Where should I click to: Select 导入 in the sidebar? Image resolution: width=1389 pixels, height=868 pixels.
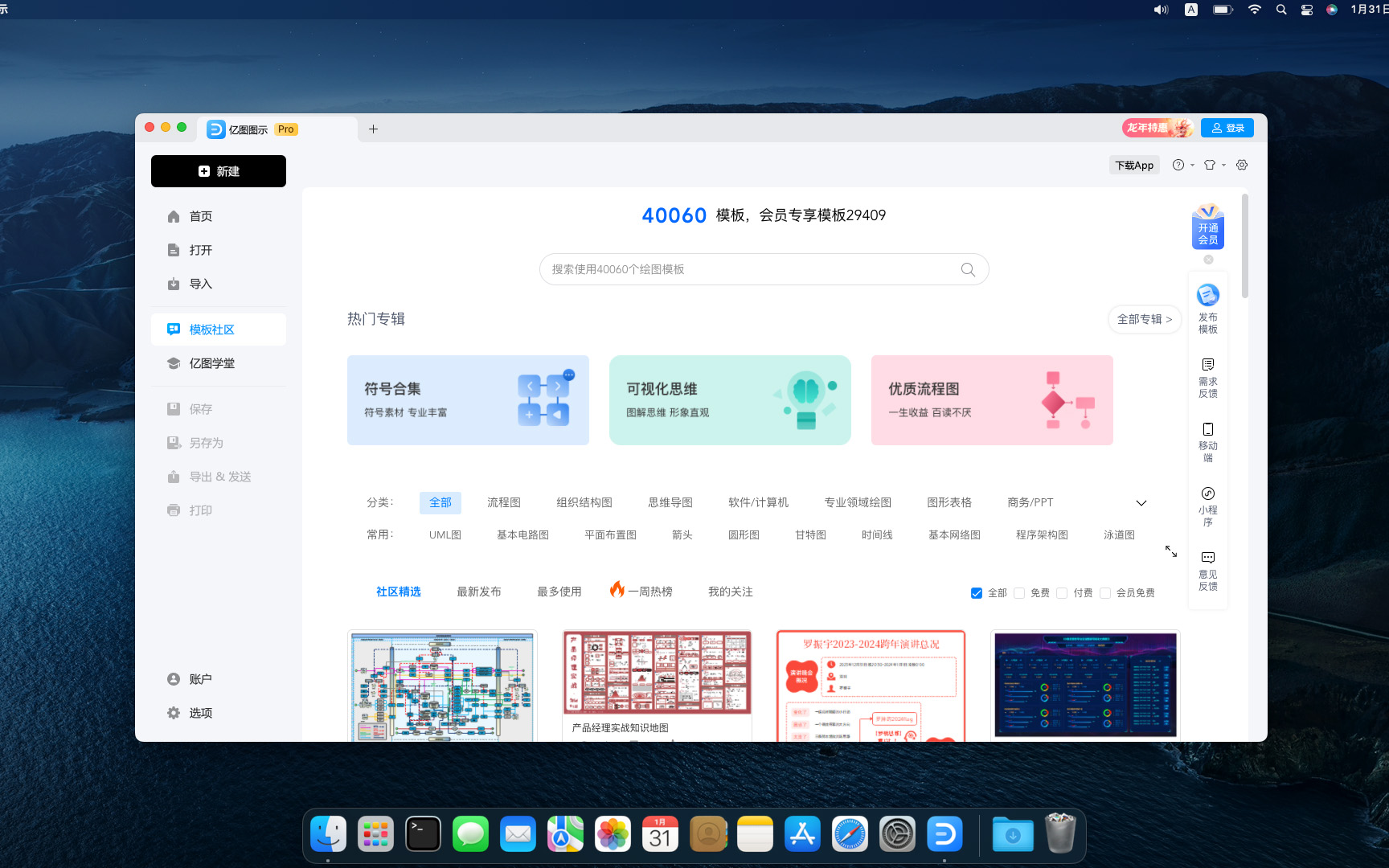(201, 284)
